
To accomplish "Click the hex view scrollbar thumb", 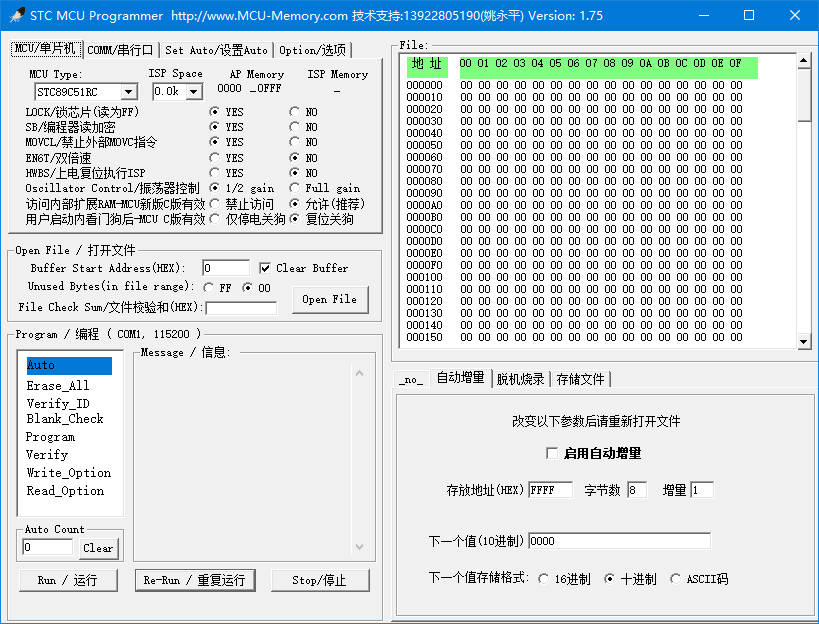I will (x=804, y=95).
